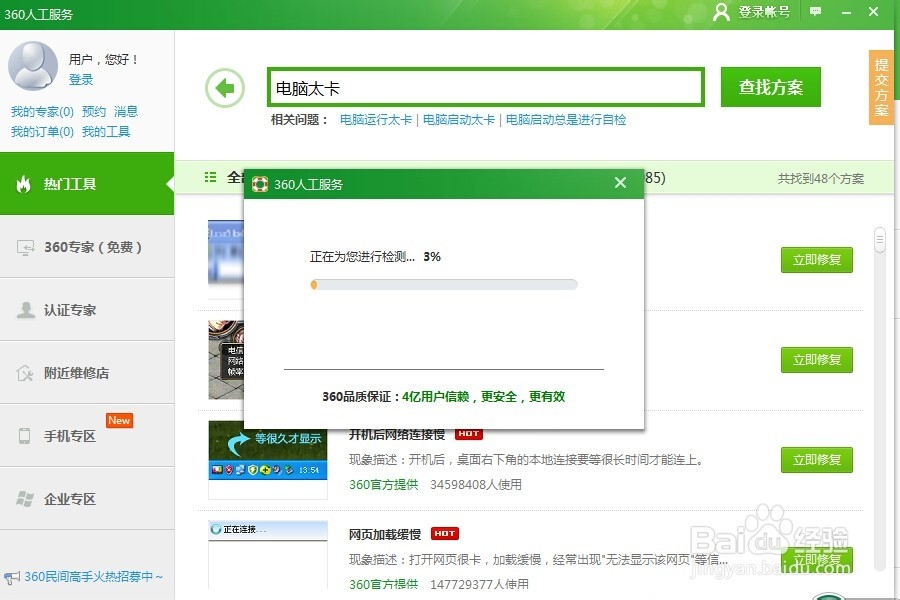Click HOT badge beside 开机后网络连接慢

469,433
